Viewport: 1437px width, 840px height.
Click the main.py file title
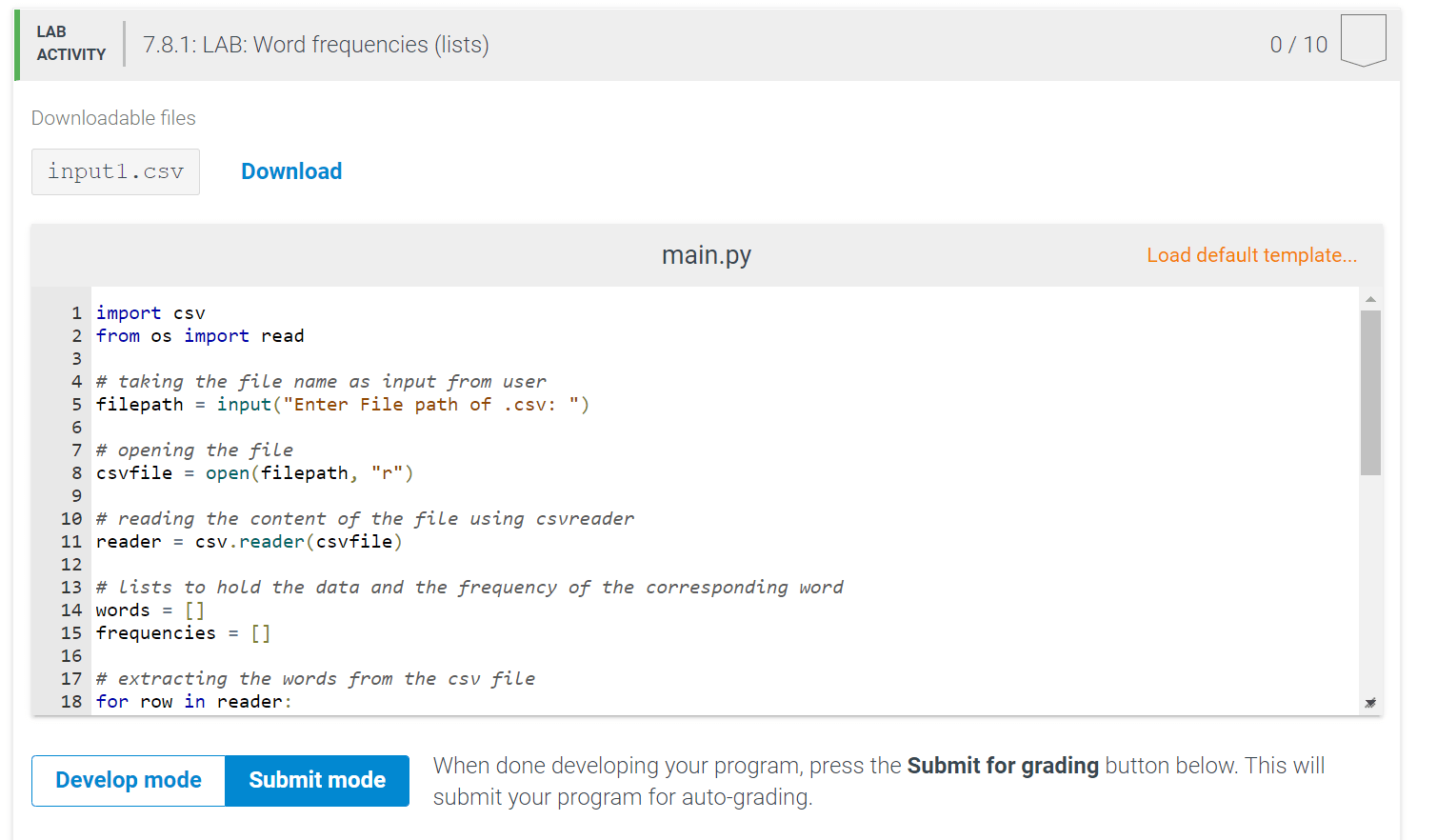(707, 255)
